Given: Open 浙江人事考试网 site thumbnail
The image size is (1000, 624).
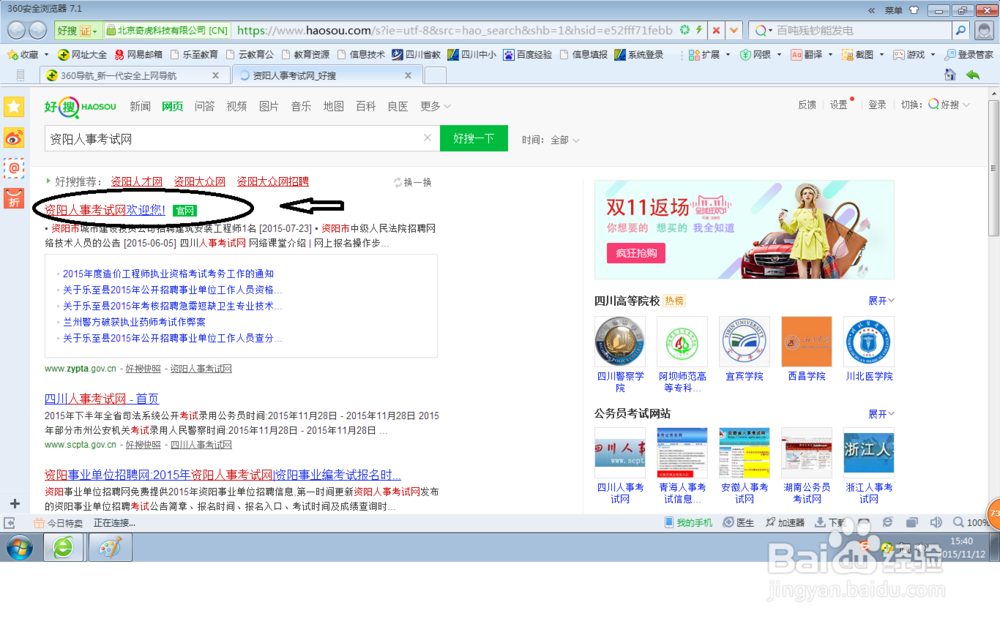Looking at the screenshot, I should click(x=869, y=452).
